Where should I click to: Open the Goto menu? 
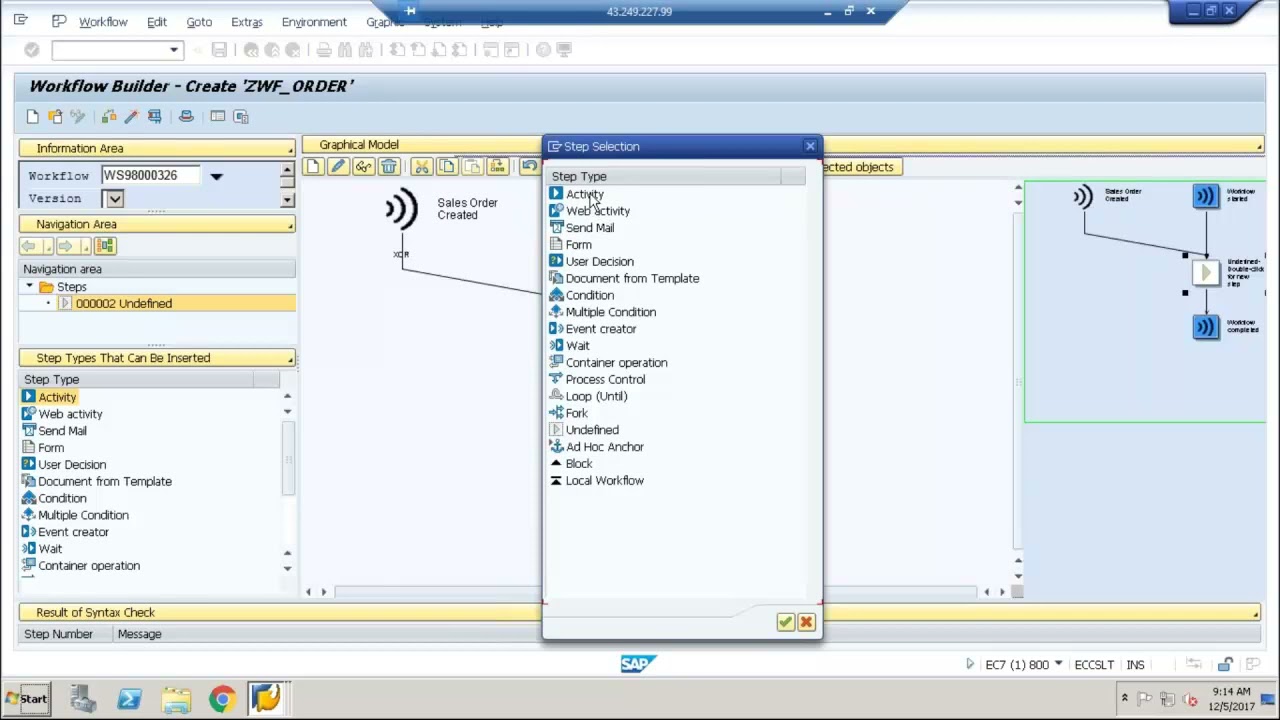tap(199, 22)
